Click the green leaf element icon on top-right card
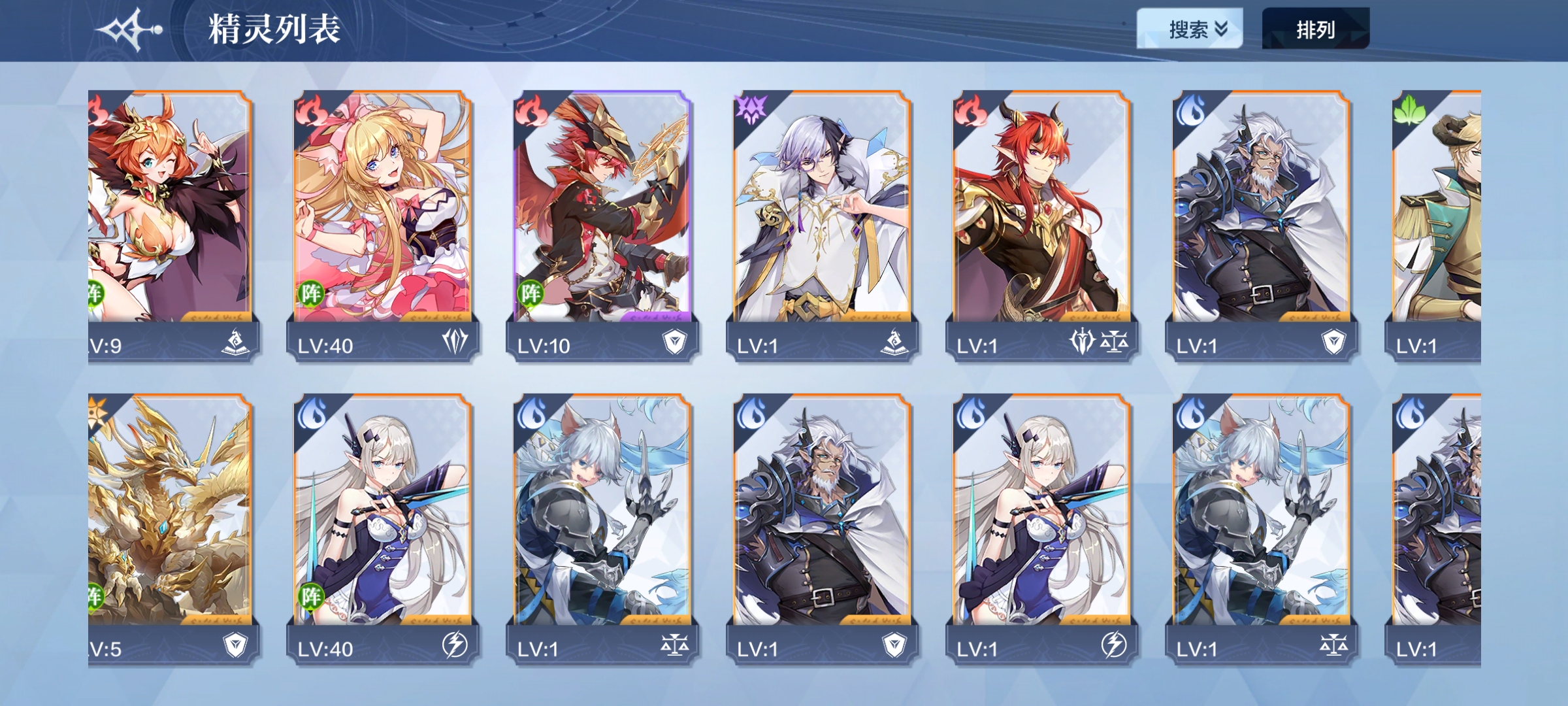 pos(1409,110)
